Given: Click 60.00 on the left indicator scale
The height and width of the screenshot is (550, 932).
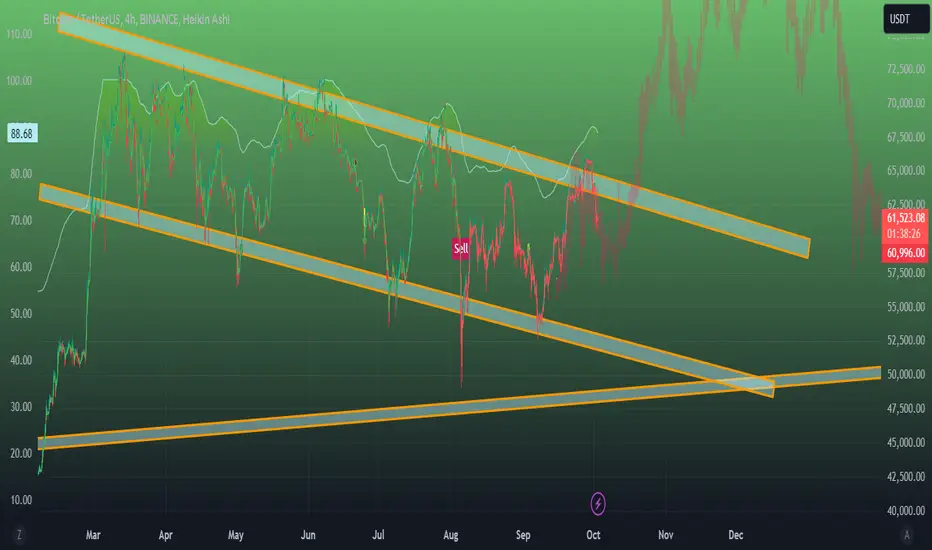Looking at the screenshot, I should coord(21,267).
